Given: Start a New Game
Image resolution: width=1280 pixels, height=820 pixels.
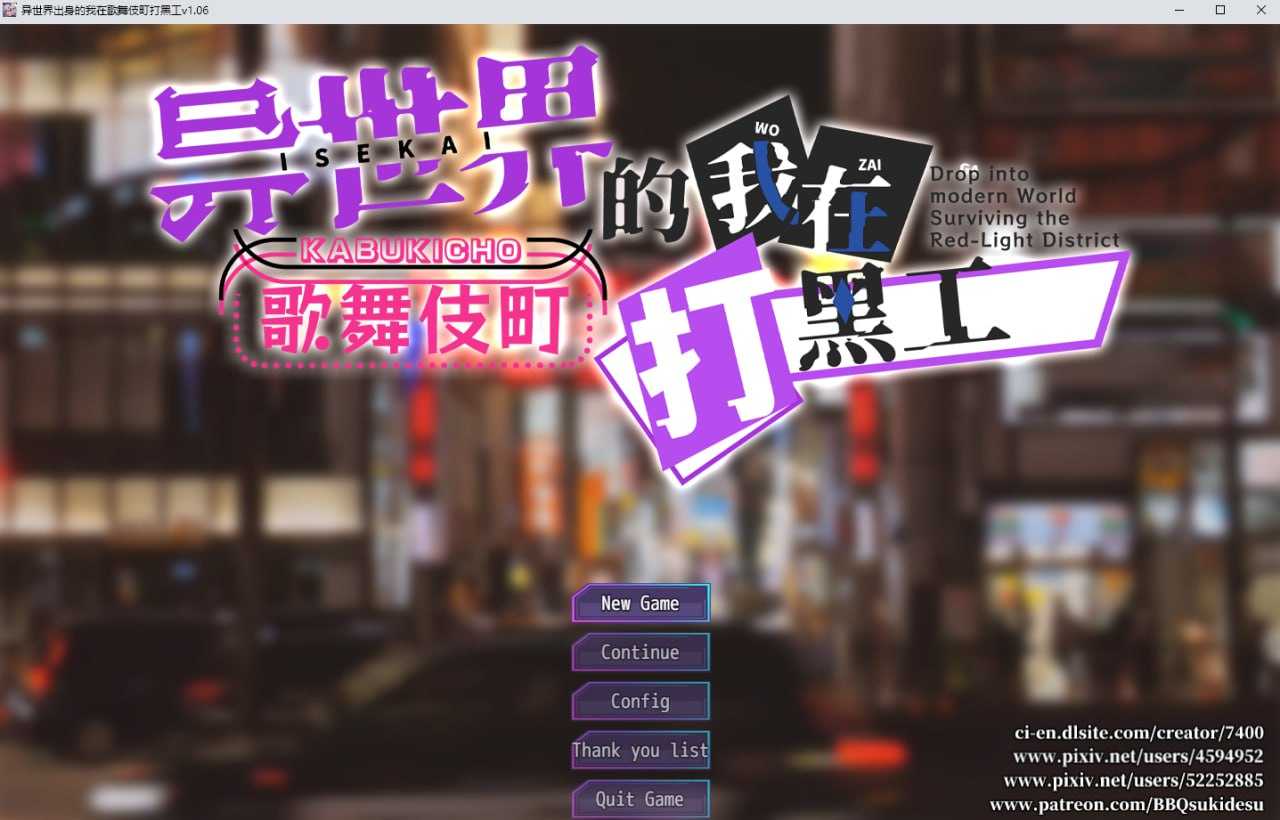Looking at the screenshot, I should point(640,603).
